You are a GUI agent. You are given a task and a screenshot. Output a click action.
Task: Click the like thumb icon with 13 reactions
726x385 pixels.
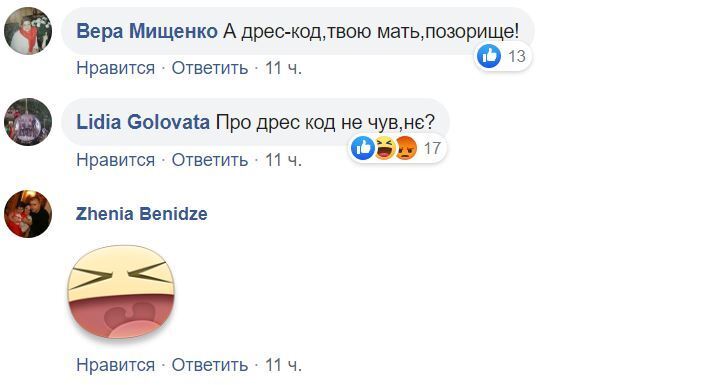click(489, 56)
